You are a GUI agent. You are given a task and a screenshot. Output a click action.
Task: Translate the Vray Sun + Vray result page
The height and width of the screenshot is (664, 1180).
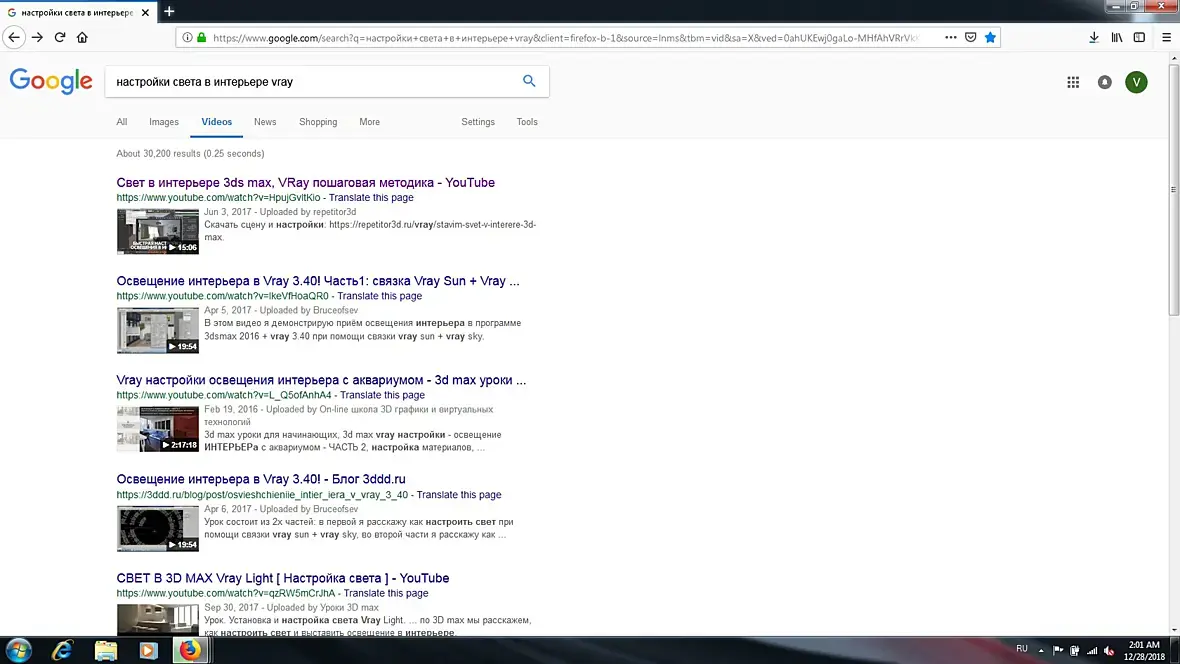pos(379,296)
